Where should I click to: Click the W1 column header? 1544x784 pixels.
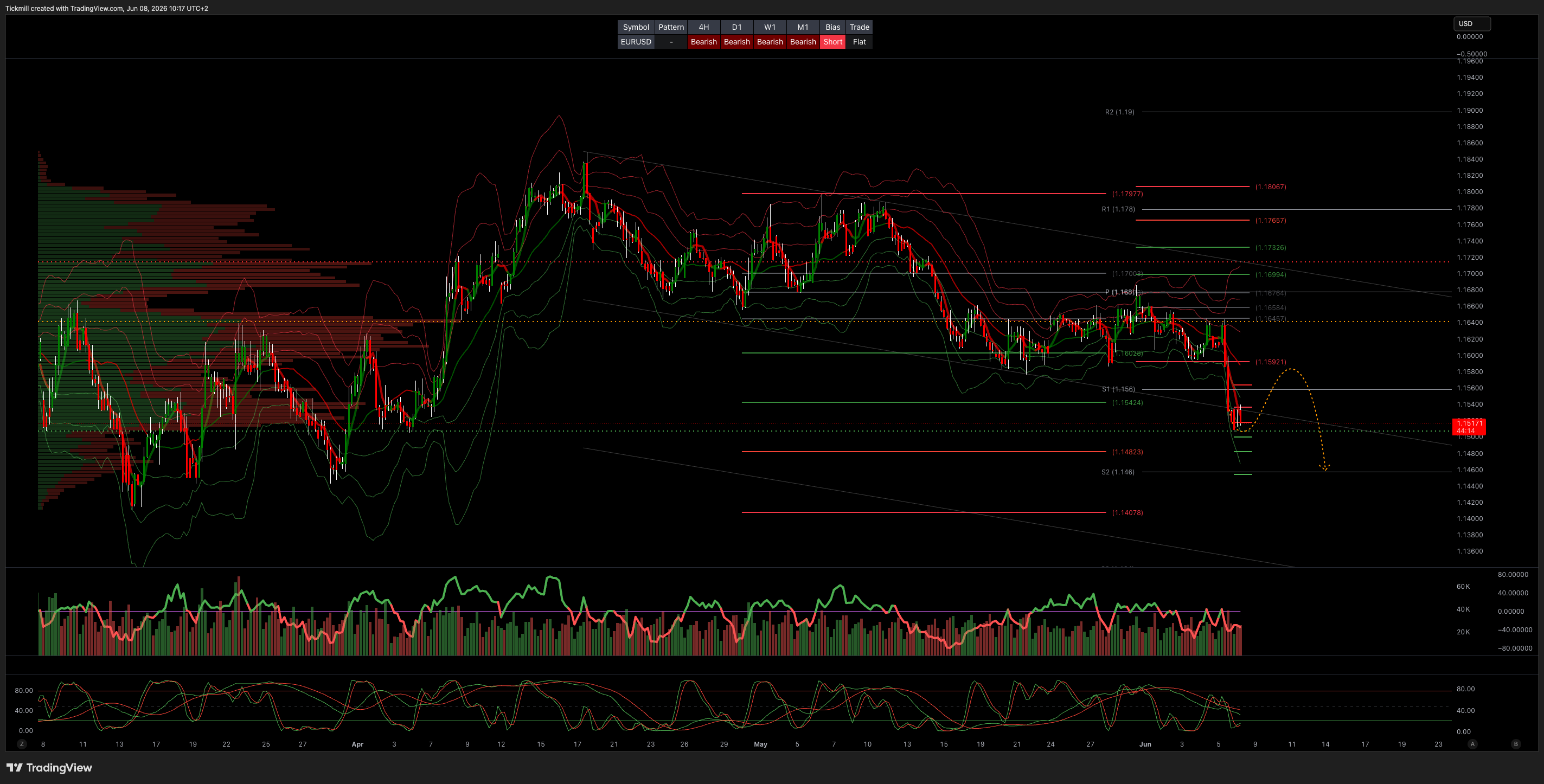[x=770, y=27]
